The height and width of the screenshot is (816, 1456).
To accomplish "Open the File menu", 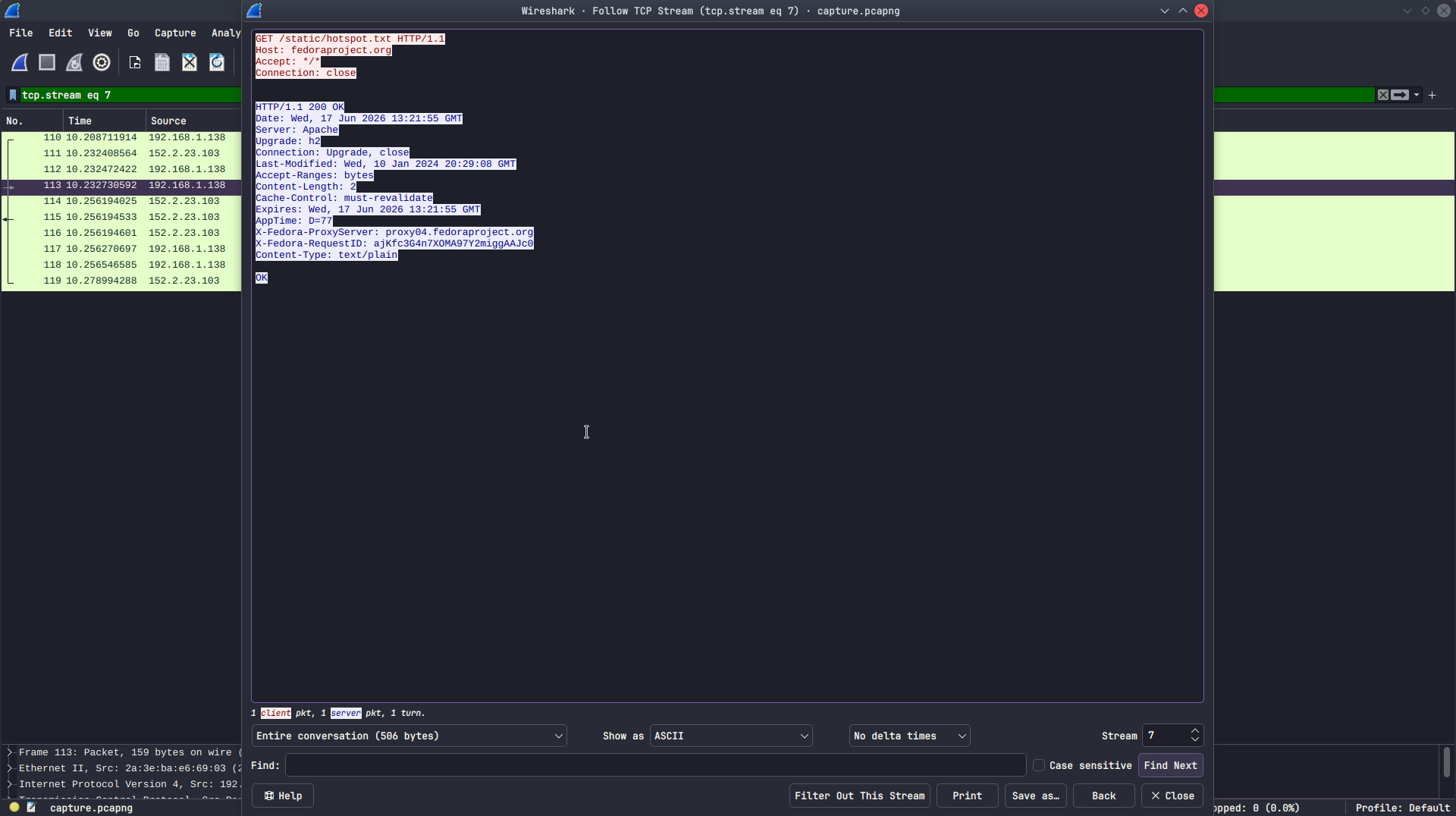I will click(21, 33).
